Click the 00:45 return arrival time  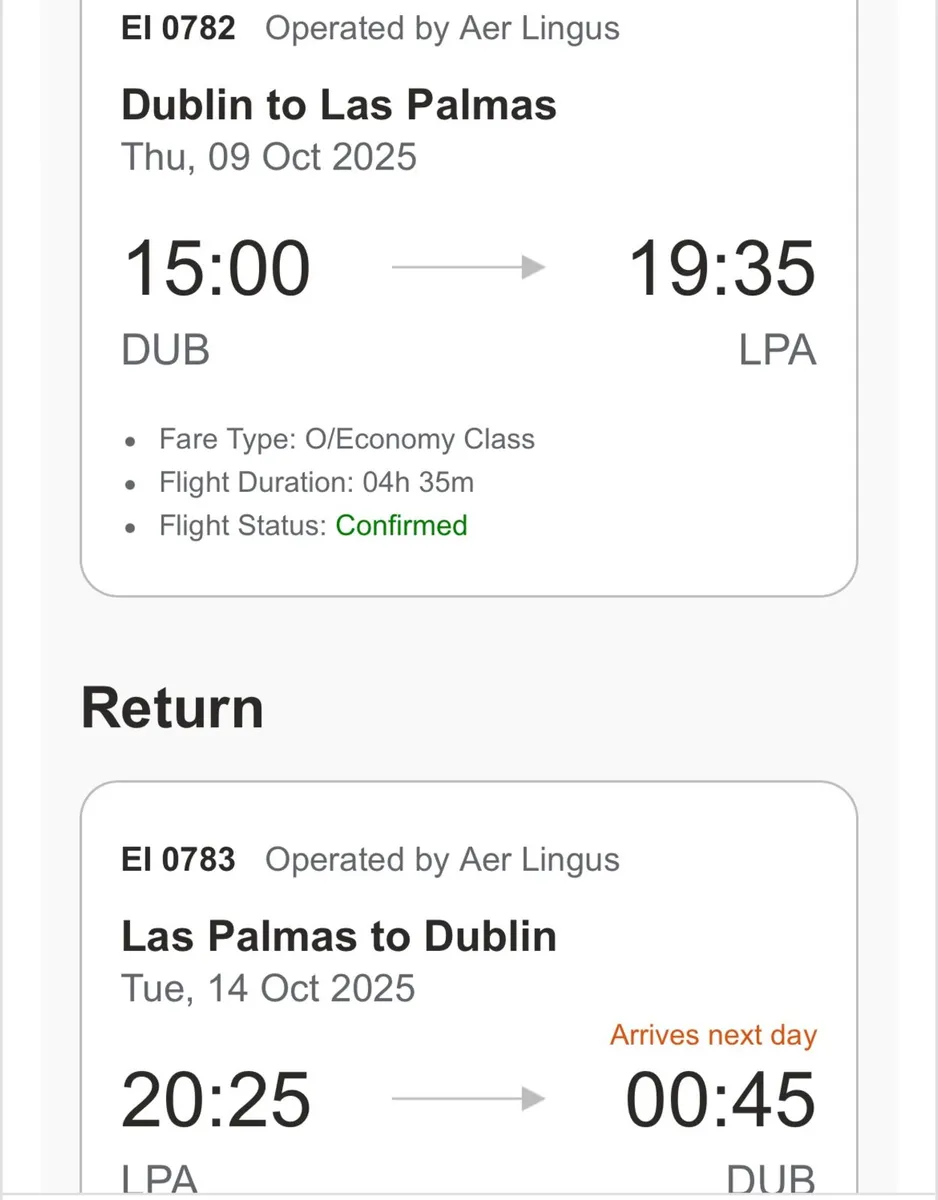[x=721, y=1100]
